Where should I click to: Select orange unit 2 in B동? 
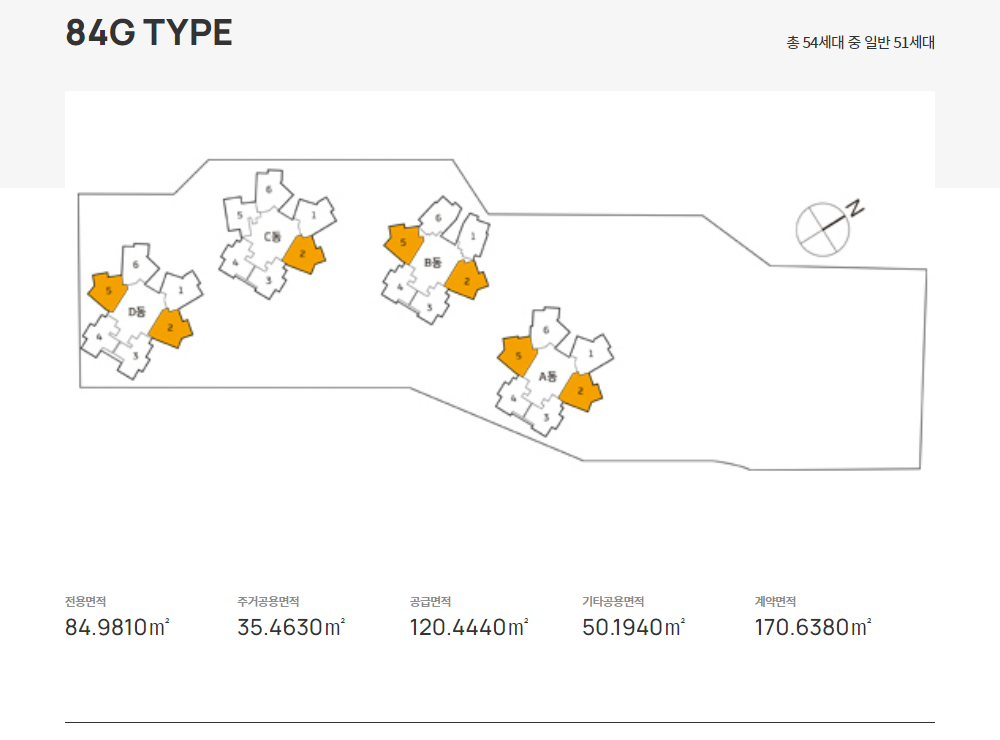[x=466, y=280]
